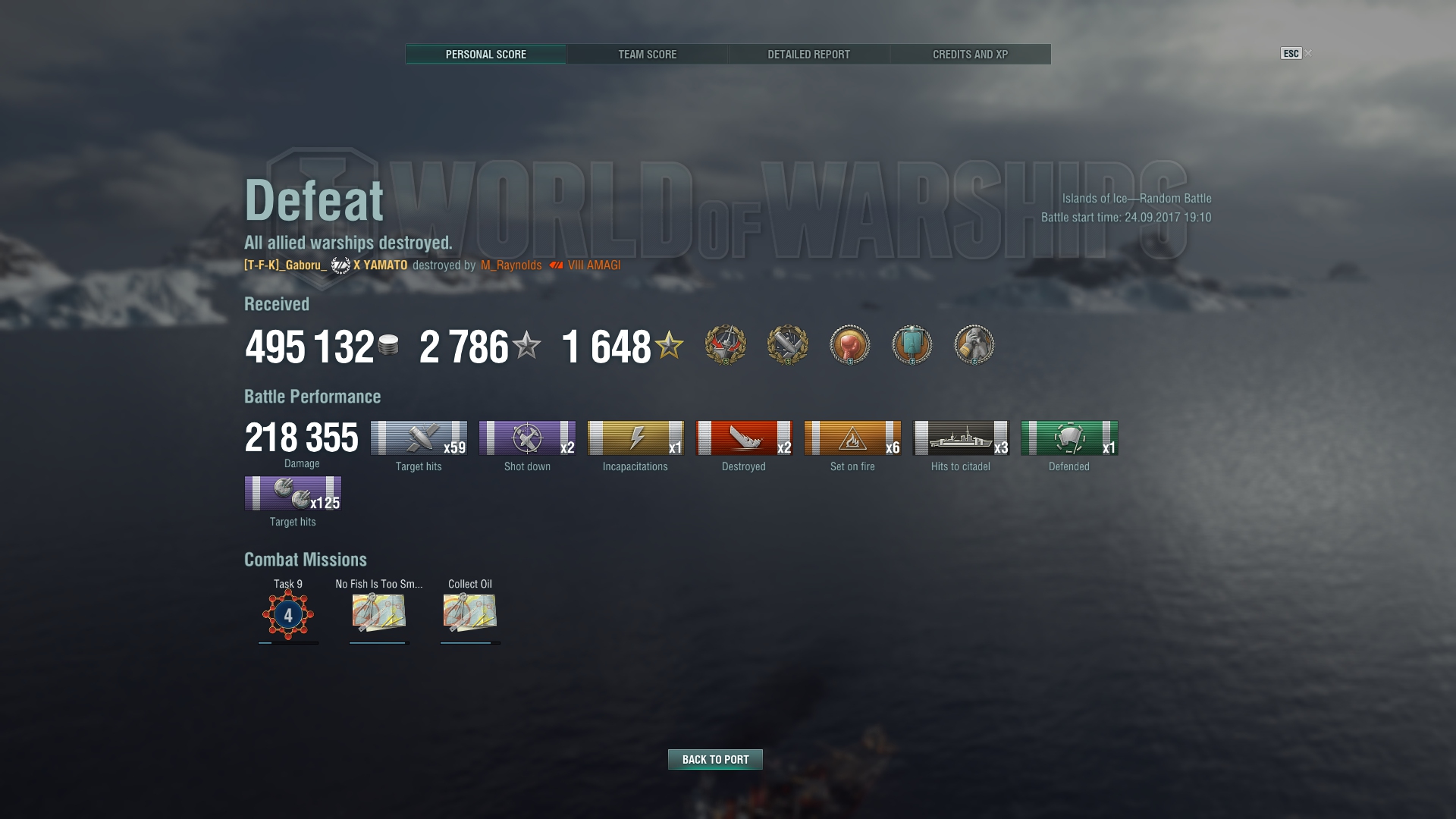Click the Hits to citadel ribbon
This screenshot has height=819, width=1456.
[x=961, y=438]
